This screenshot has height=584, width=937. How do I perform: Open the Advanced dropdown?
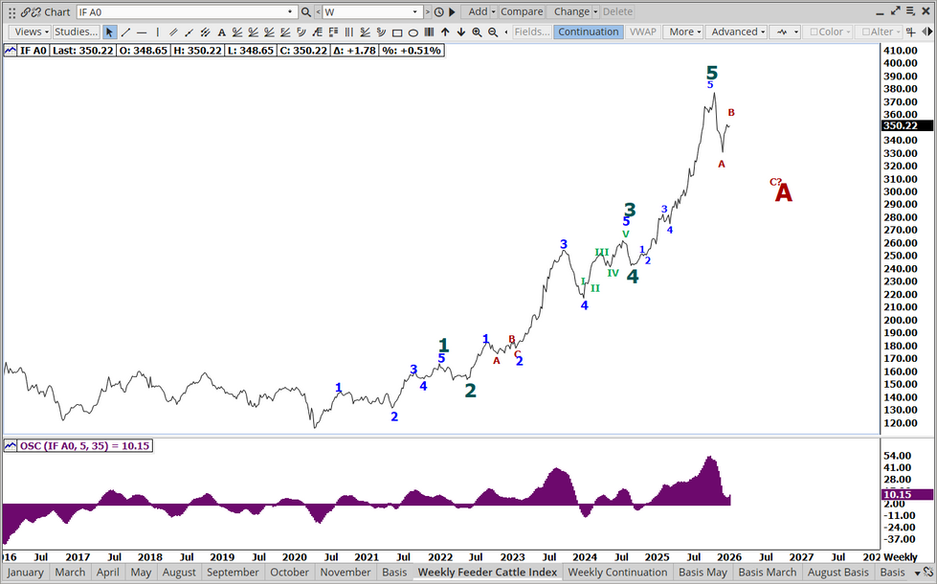(x=738, y=32)
